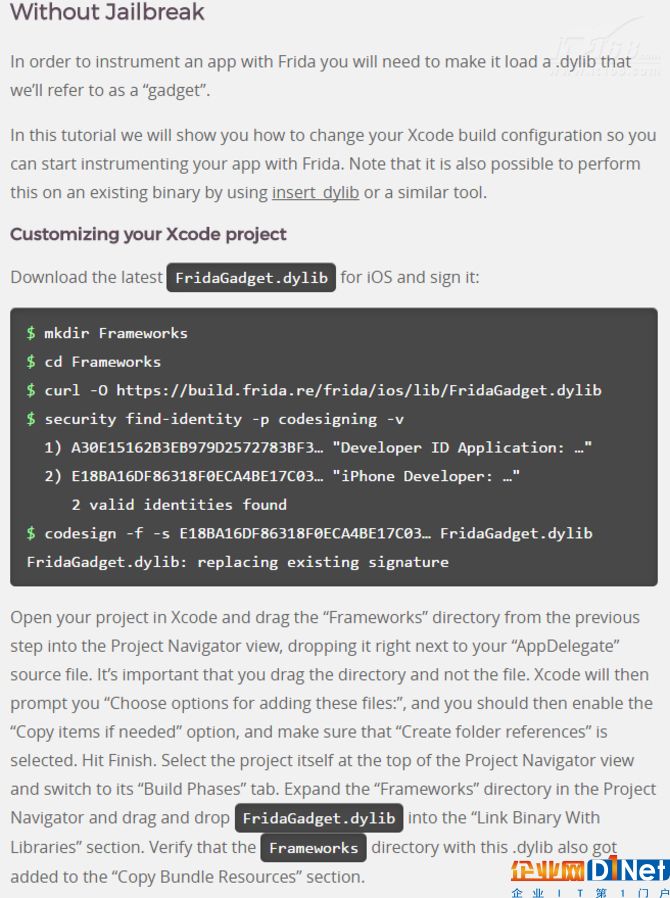Click the "Without Jailbreak" heading
Image resolution: width=670 pixels, height=898 pixels.
(x=107, y=12)
